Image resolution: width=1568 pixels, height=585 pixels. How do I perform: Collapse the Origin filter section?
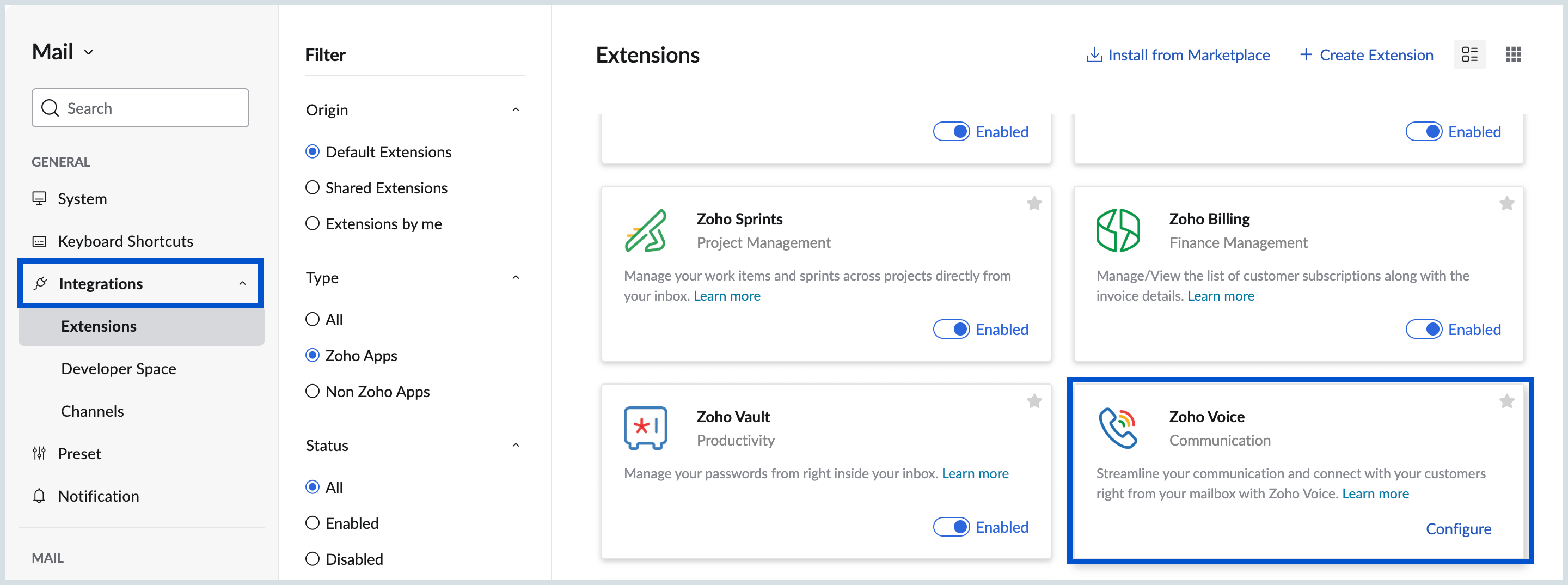tap(516, 110)
